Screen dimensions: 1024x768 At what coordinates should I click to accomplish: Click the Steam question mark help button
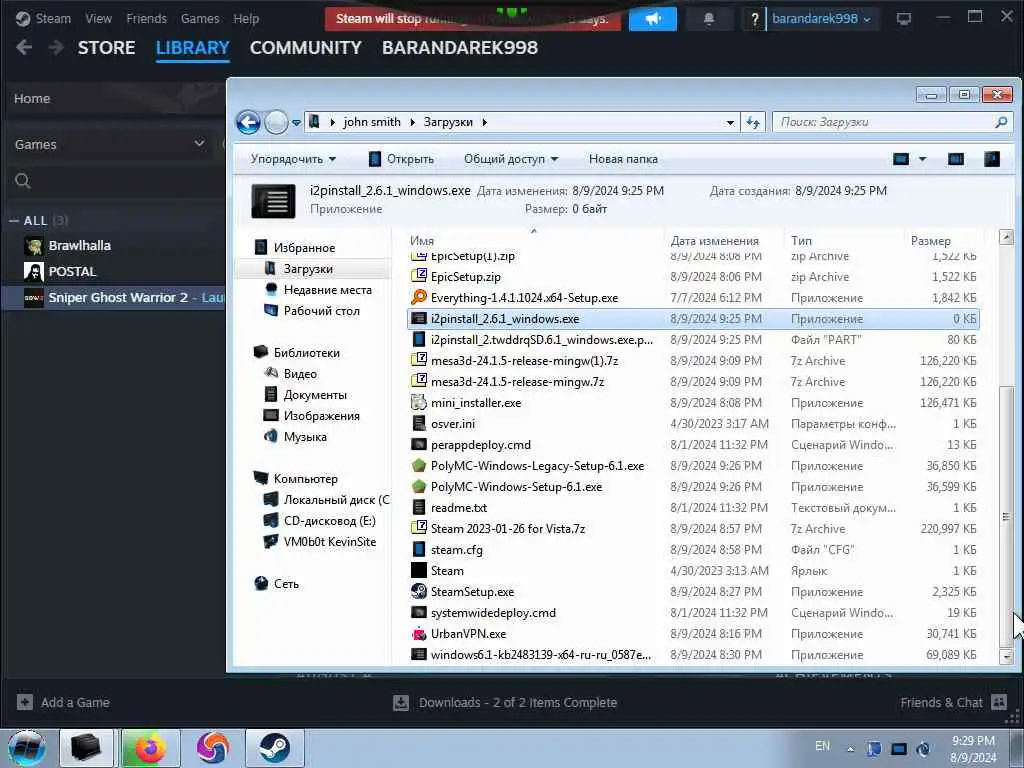click(754, 19)
